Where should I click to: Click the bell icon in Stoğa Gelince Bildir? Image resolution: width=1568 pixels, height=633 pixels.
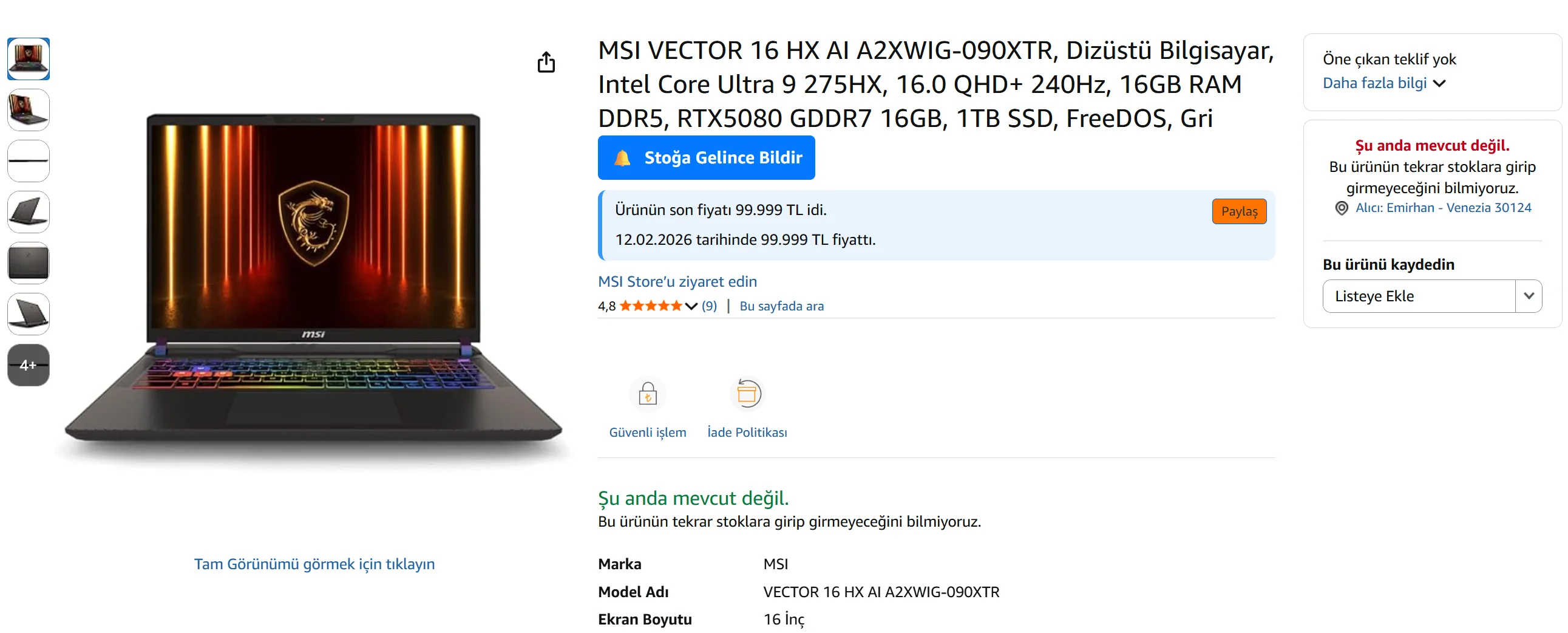pos(622,159)
